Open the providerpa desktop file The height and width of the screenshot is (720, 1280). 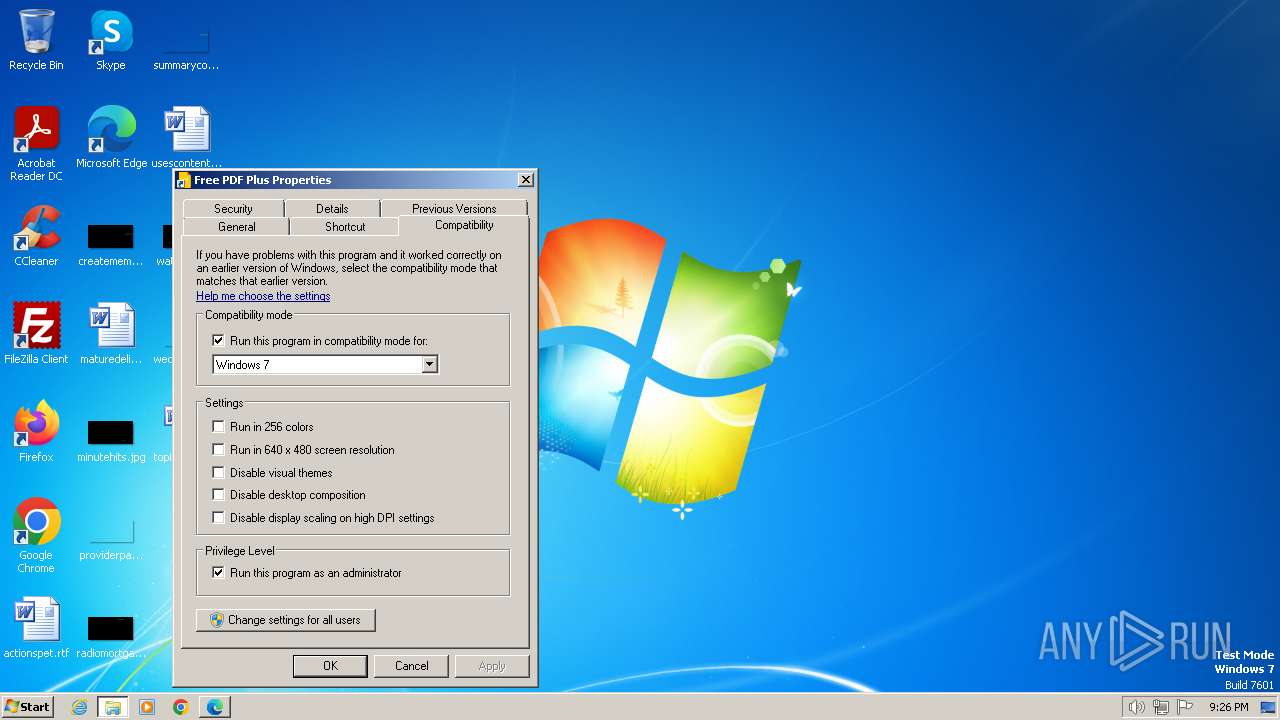tap(111, 540)
